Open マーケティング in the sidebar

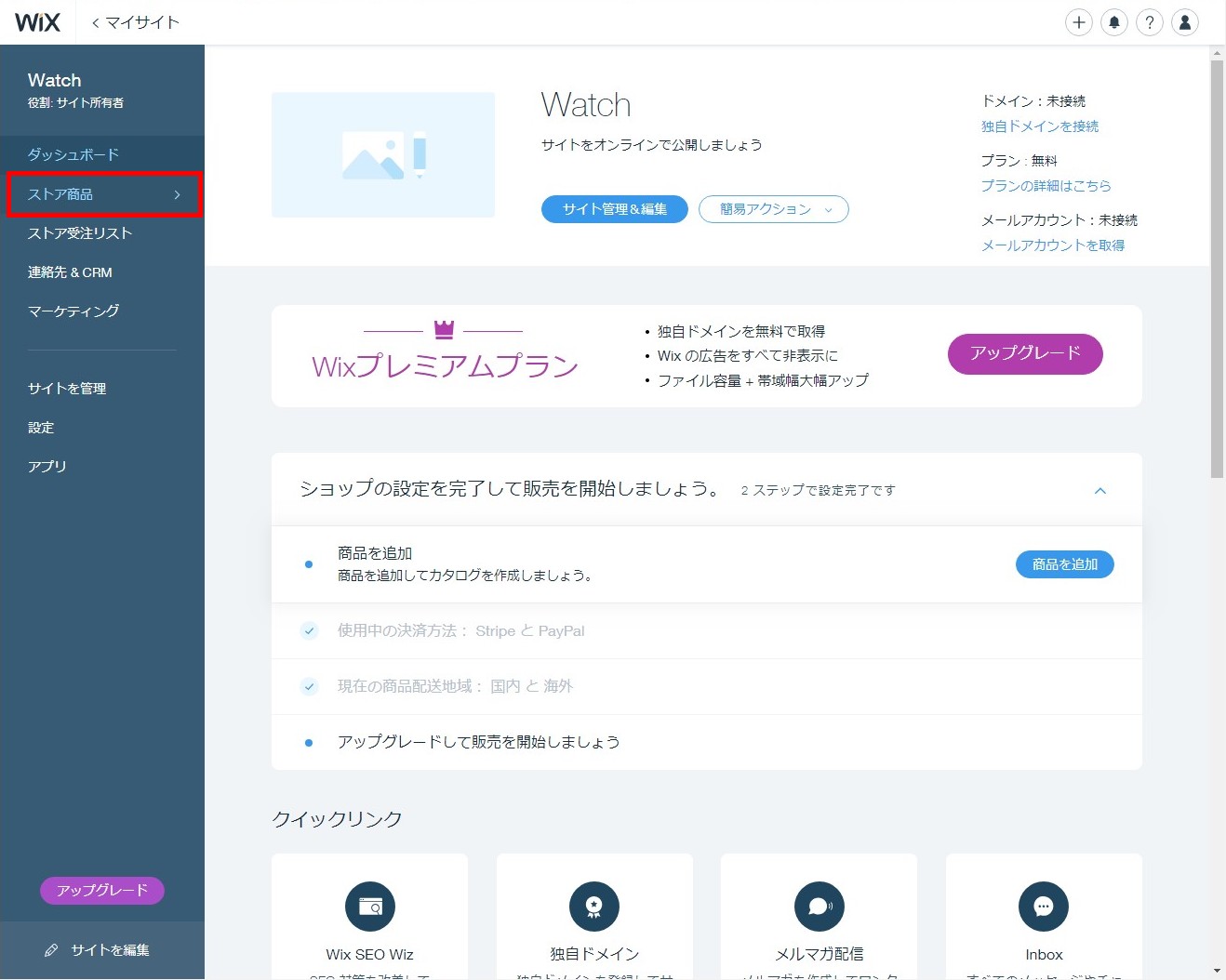click(x=73, y=311)
